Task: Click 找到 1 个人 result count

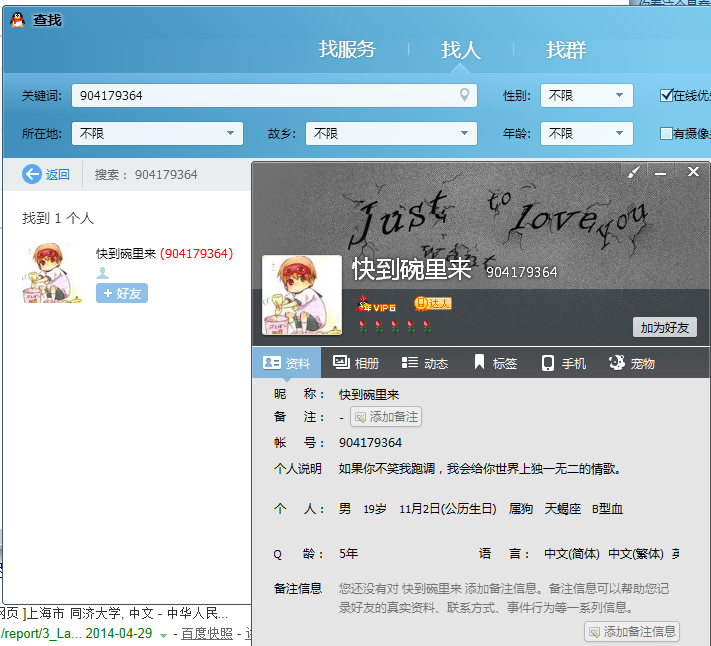Action: coord(58,219)
